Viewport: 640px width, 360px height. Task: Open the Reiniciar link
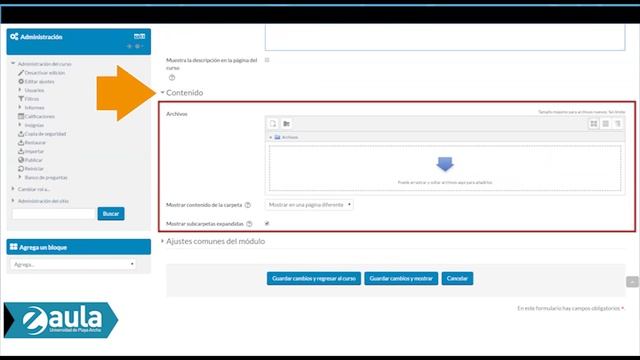pyautogui.click(x=34, y=169)
